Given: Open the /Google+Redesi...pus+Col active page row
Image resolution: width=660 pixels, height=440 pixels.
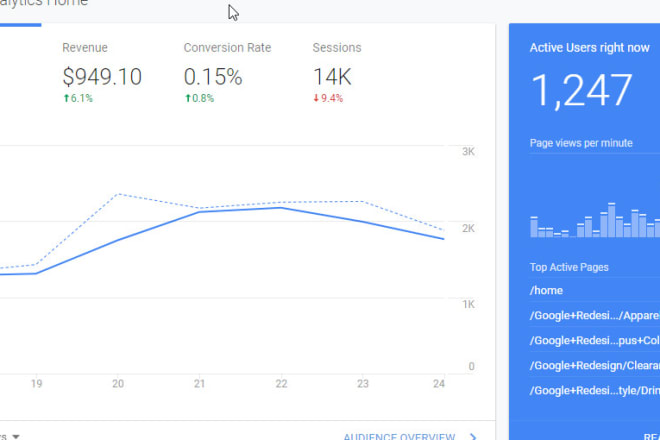Looking at the screenshot, I should [x=594, y=341].
